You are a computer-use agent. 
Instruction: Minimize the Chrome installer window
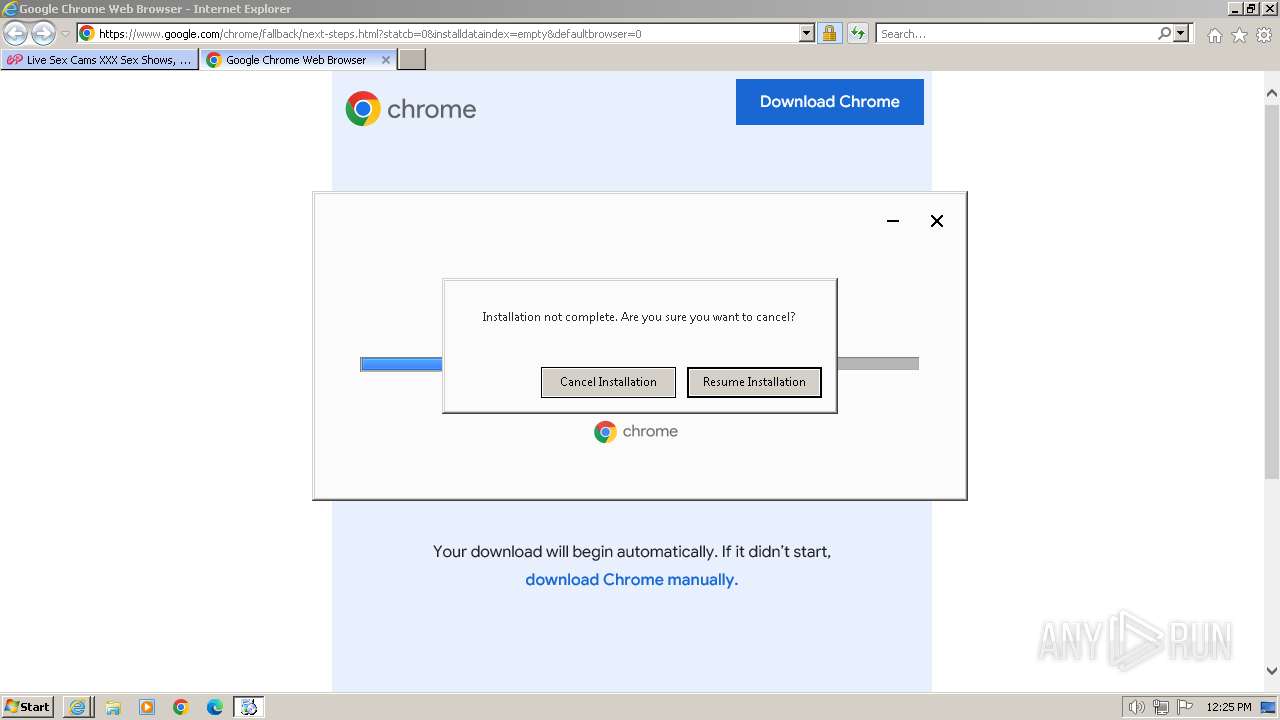893,221
